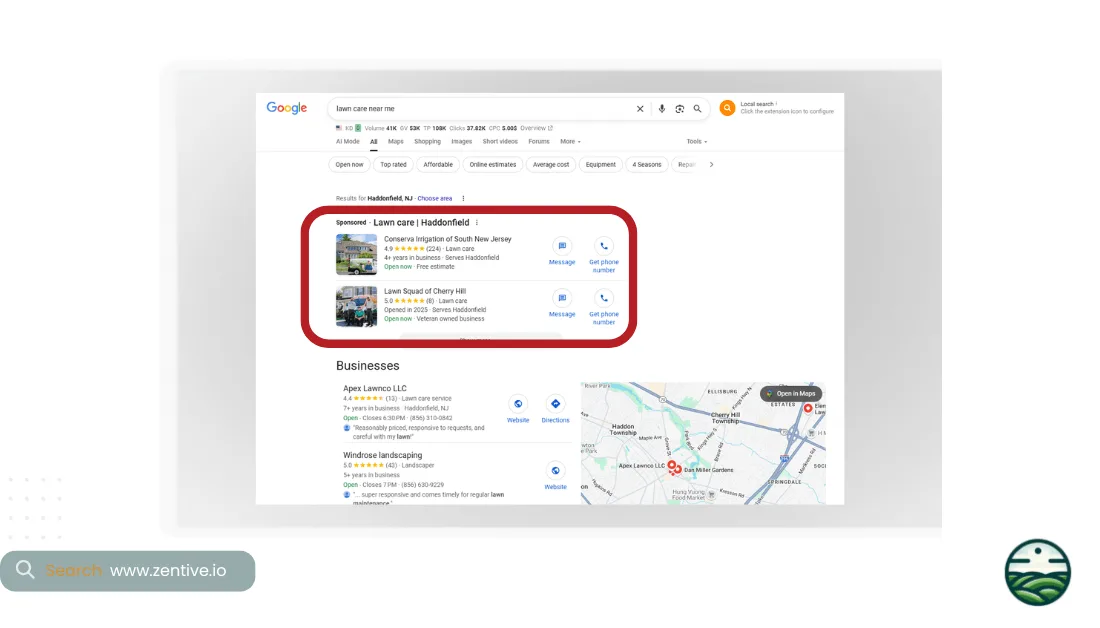Click inside the search input field
Image resolution: width=1100 pixels, height=628 pixels.
[x=480, y=108]
